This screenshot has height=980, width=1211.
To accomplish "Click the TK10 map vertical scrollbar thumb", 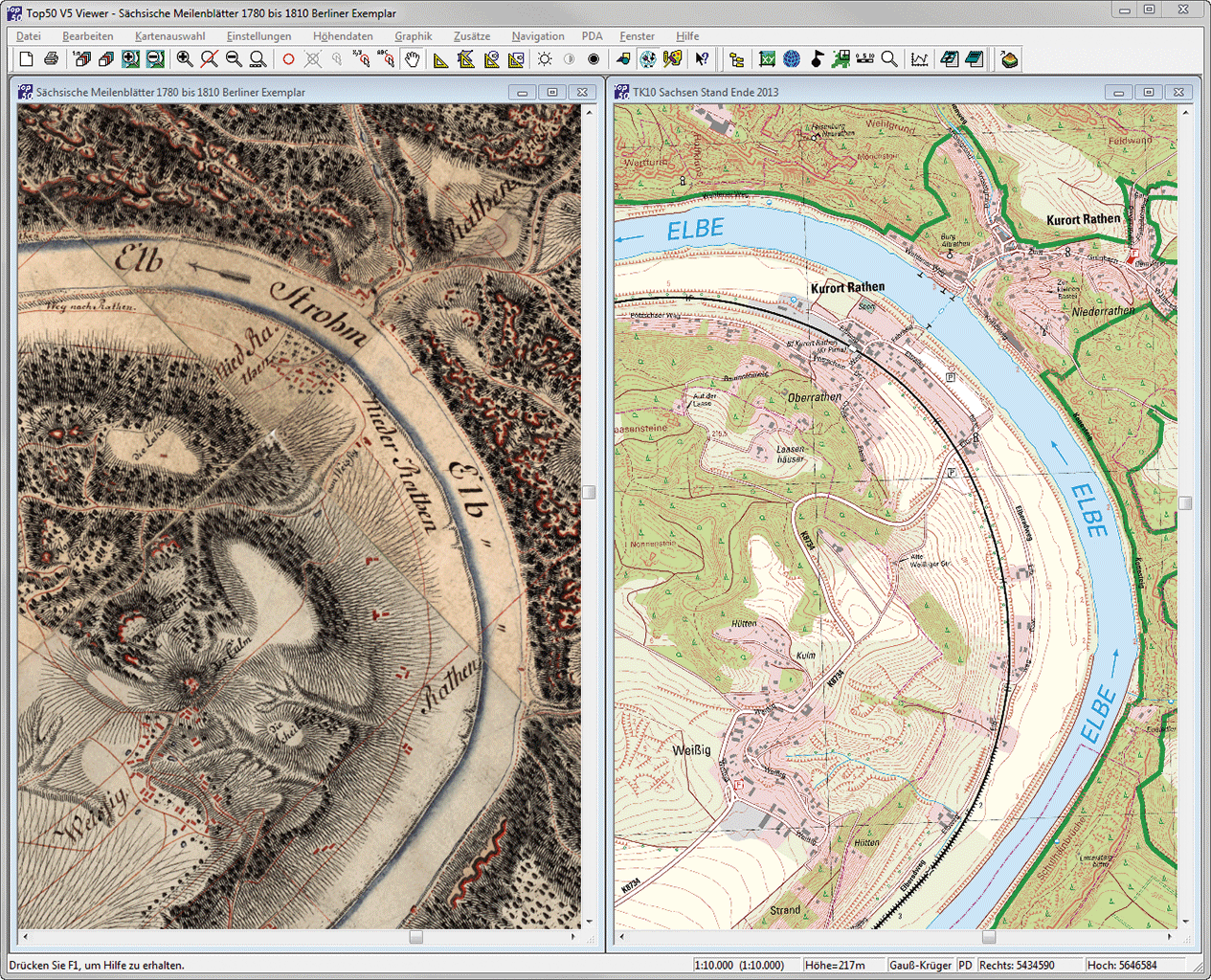I will (1185, 503).
